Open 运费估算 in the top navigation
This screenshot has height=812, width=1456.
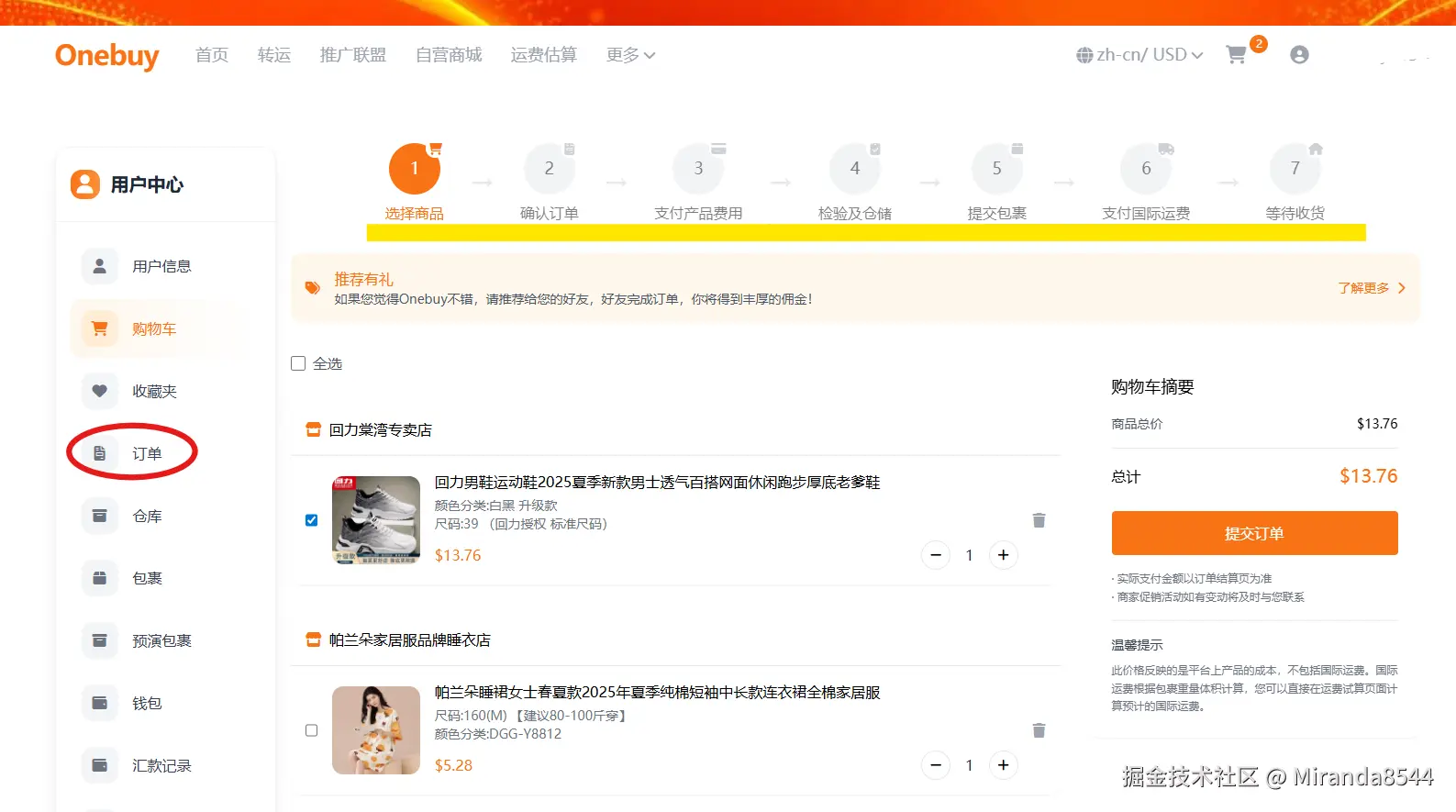(544, 55)
